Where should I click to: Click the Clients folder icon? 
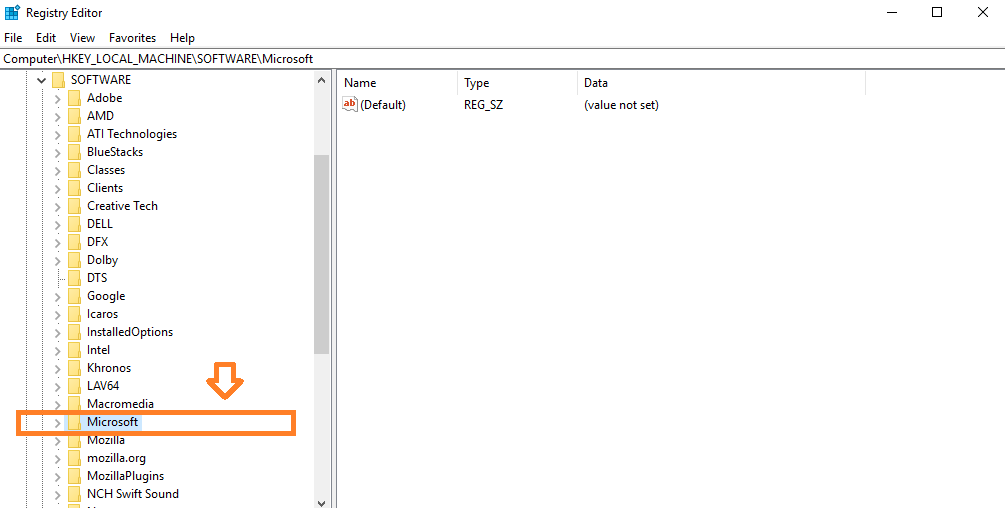[74, 188]
